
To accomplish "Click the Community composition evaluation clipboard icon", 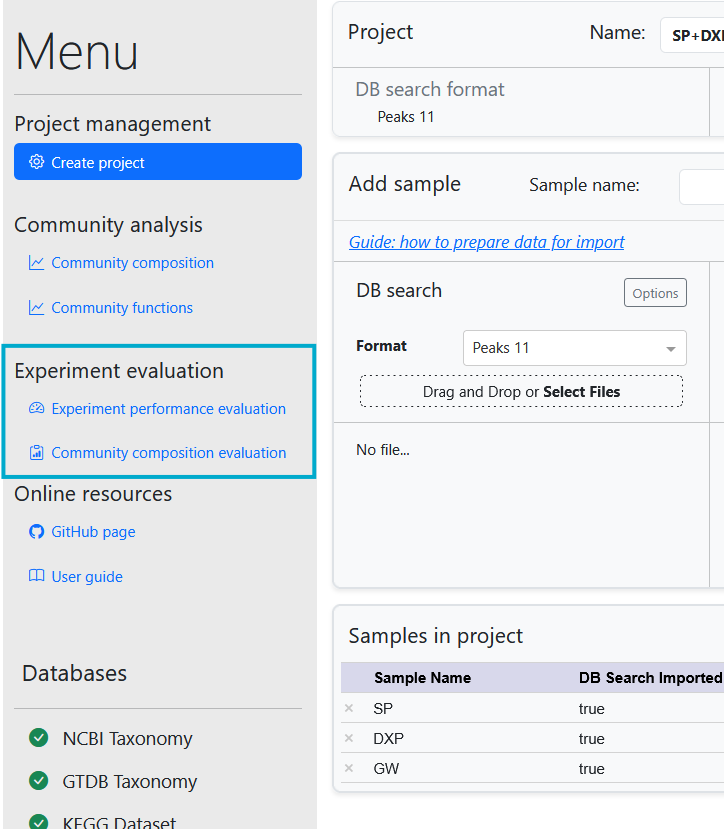I will point(37,453).
